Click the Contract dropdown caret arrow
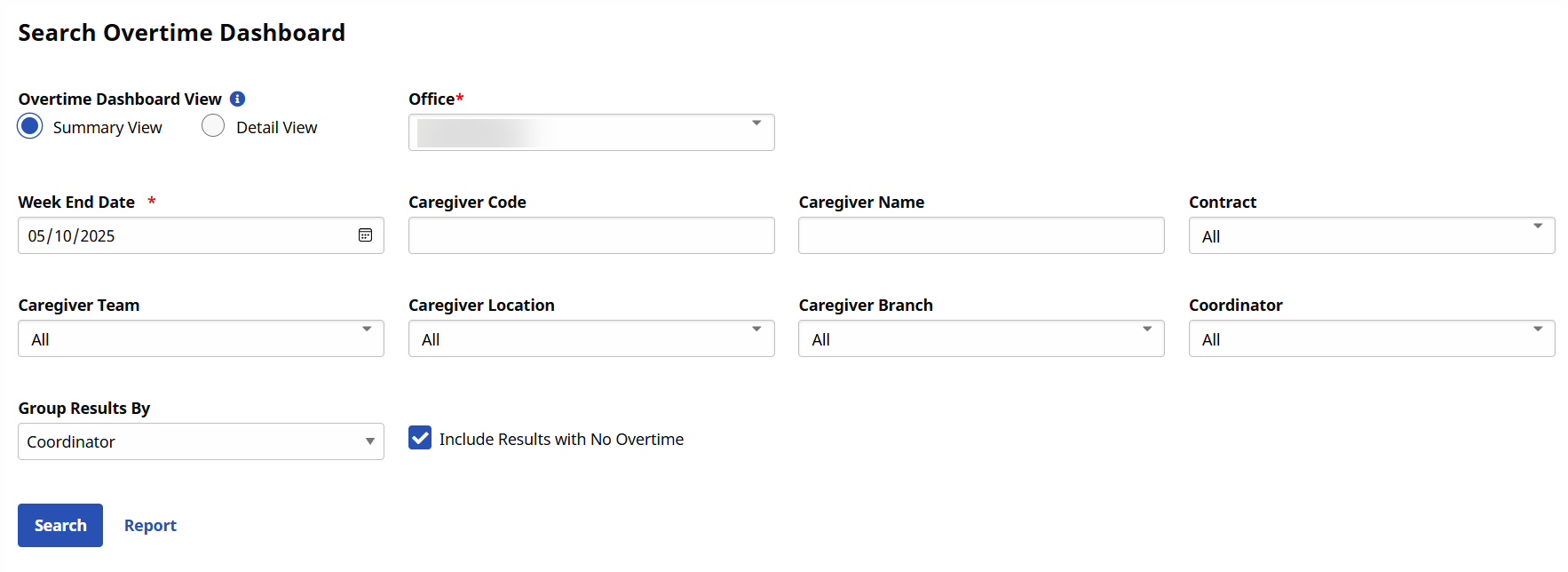 click(1538, 226)
